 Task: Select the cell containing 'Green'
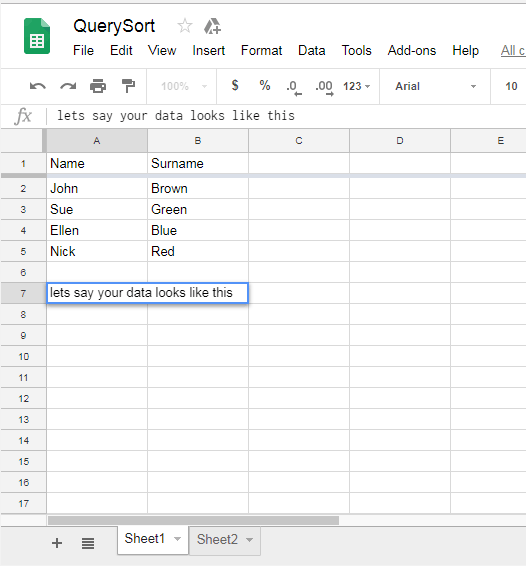click(198, 209)
